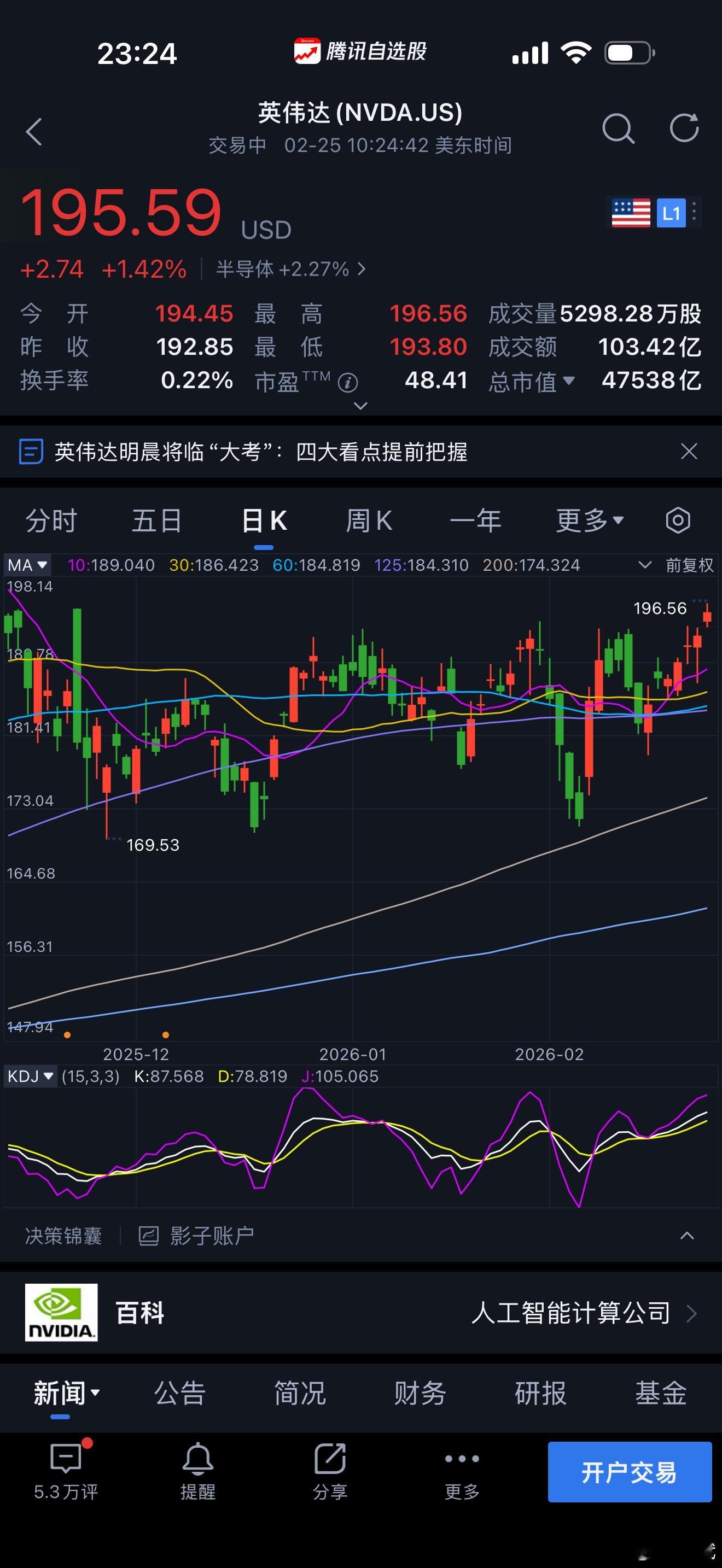This screenshot has height=1568, width=722.
Task: Open the 基金 tab
Action: 661,1393
